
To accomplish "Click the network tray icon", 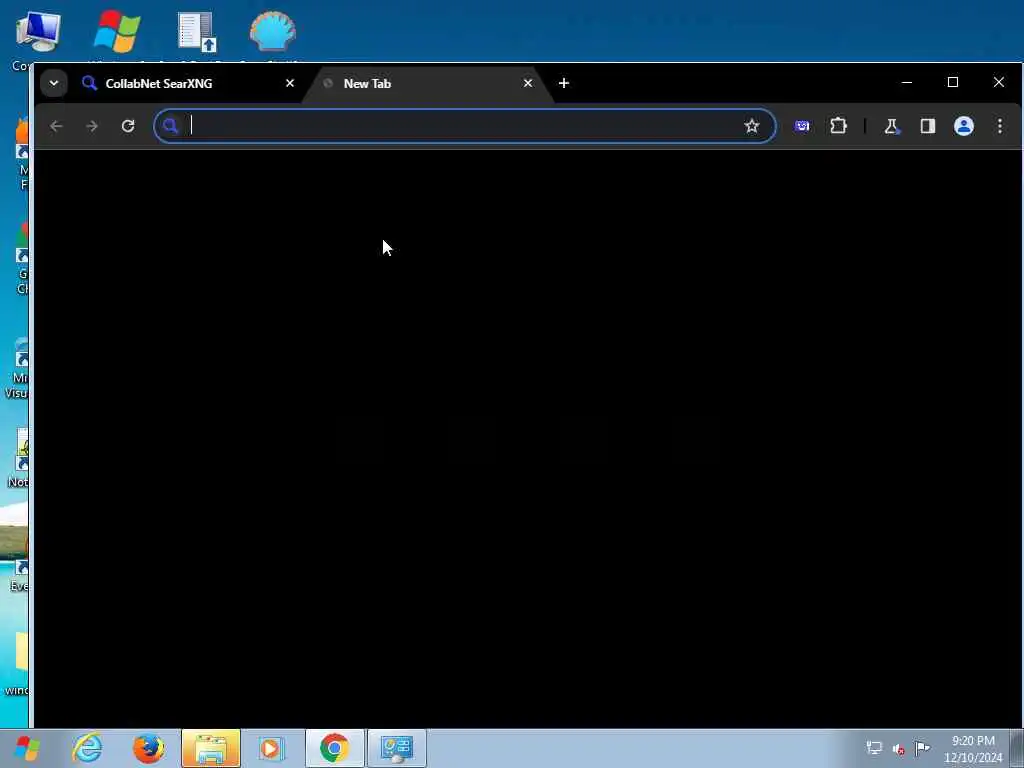I will click(x=874, y=748).
